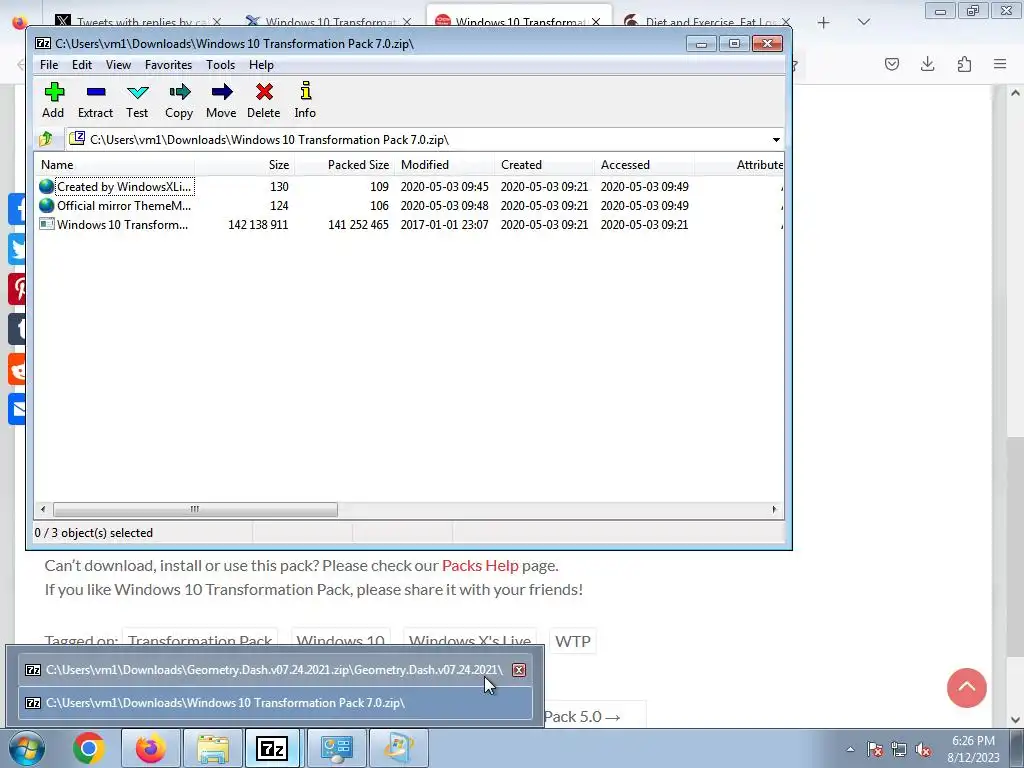
Task: Open a new Firefox tab plus button
Action: point(824,22)
